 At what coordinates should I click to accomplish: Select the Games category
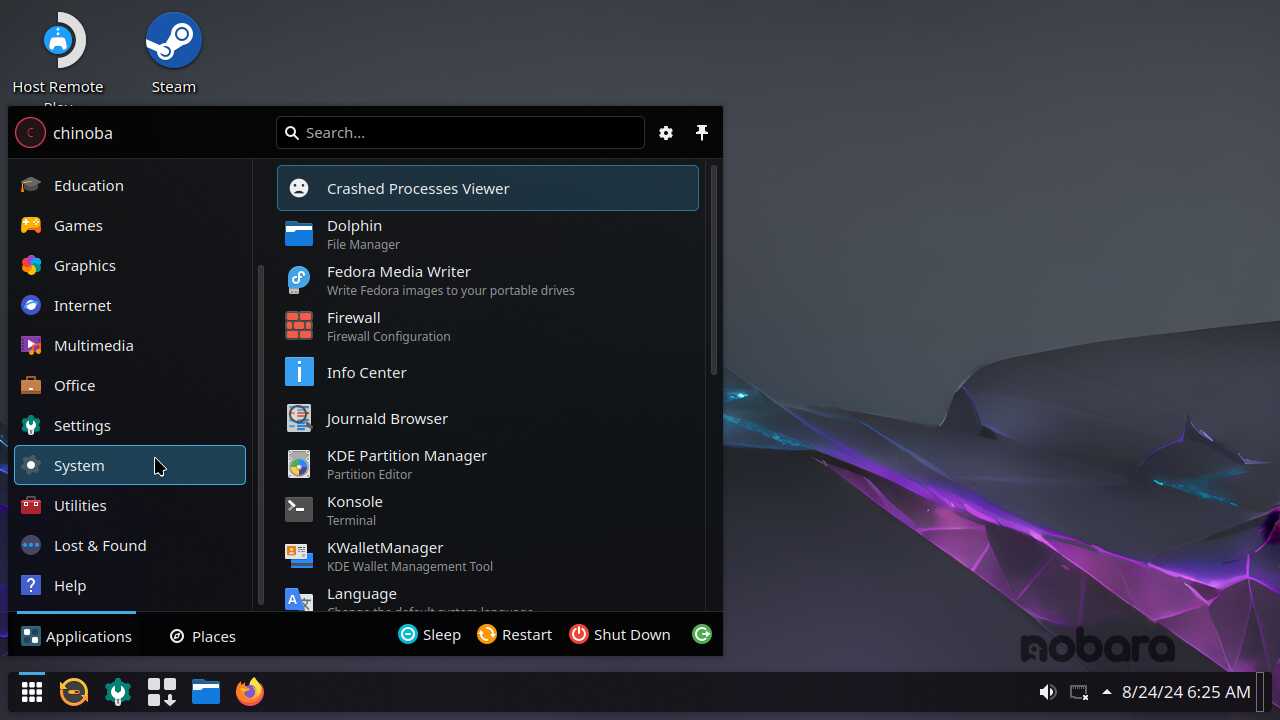(x=130, y=225)
